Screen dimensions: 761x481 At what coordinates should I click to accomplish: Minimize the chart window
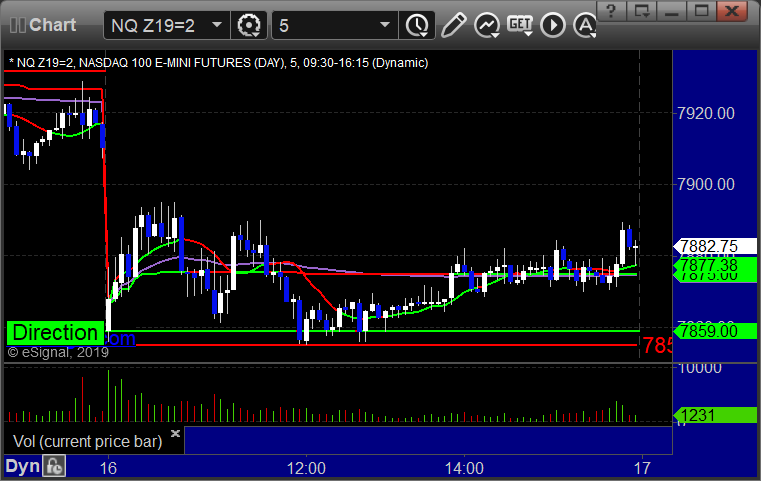(671, 11)
